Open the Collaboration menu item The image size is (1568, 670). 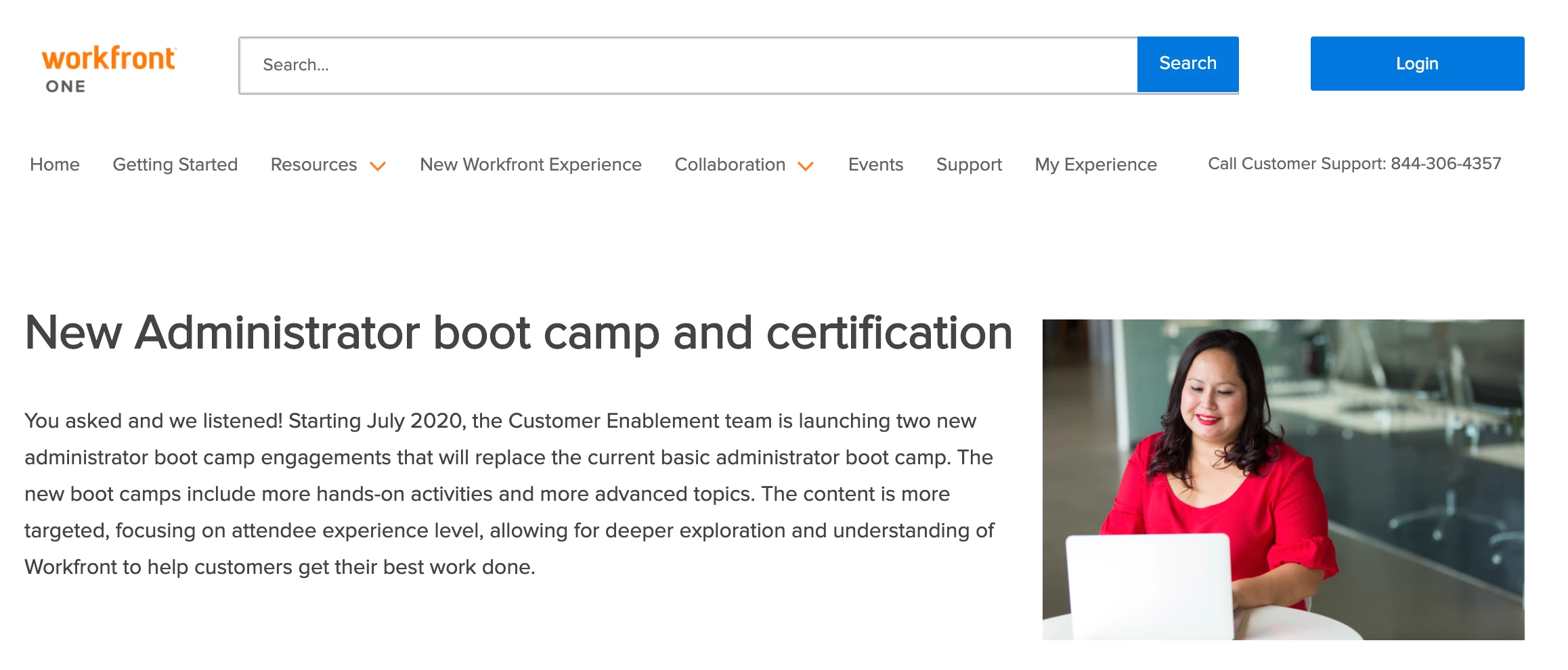[730, 164]
